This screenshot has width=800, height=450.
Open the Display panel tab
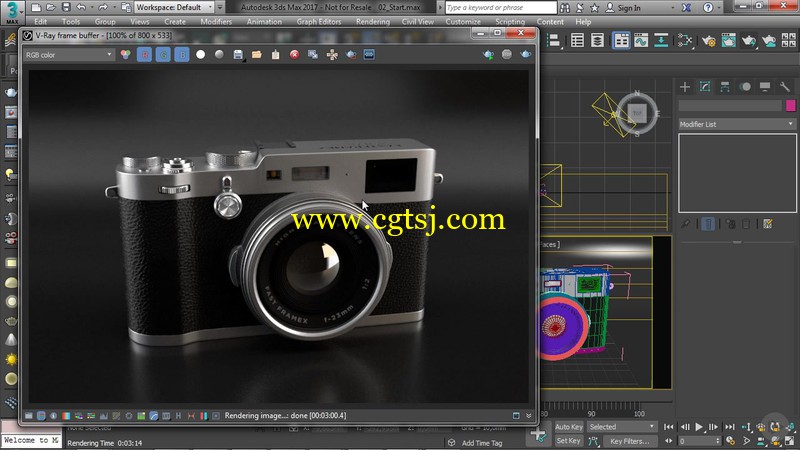(765, 87)
